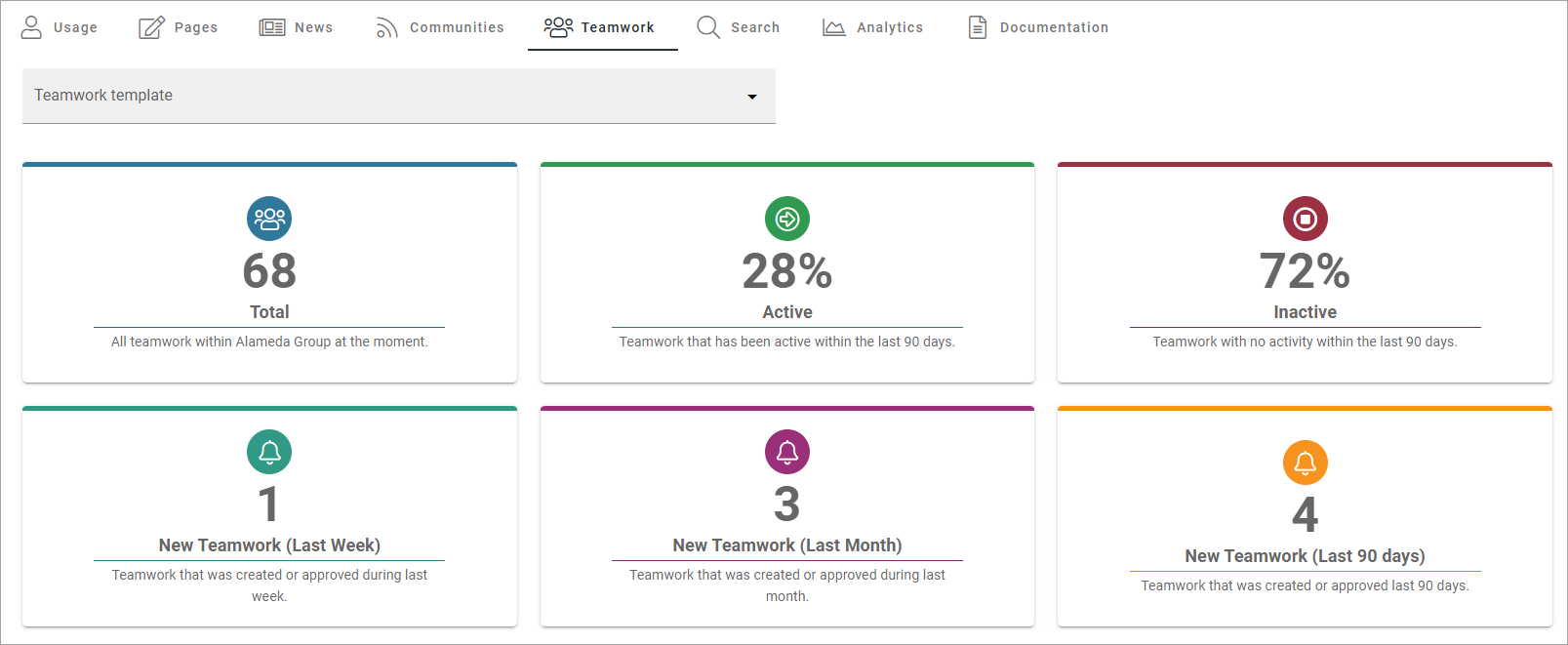Click the Active heading

[787, 312]
